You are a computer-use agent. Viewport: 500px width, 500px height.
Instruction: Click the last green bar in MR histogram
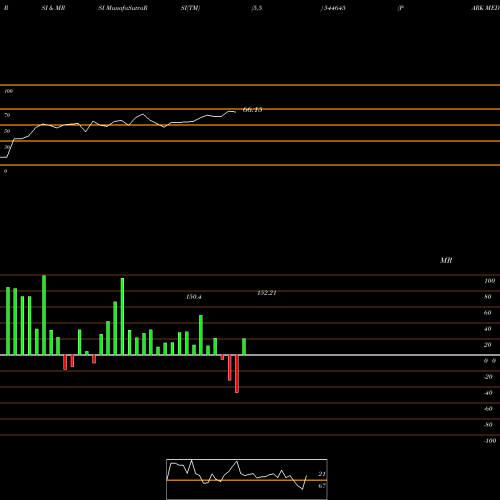coord(244,347)
